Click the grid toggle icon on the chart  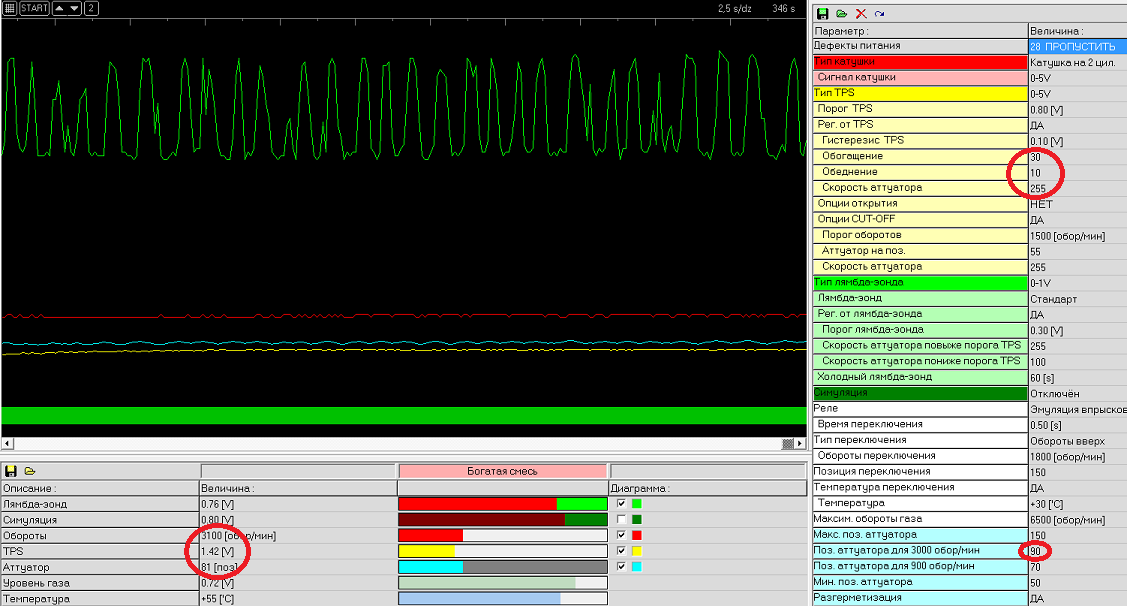tap(9, 8)
